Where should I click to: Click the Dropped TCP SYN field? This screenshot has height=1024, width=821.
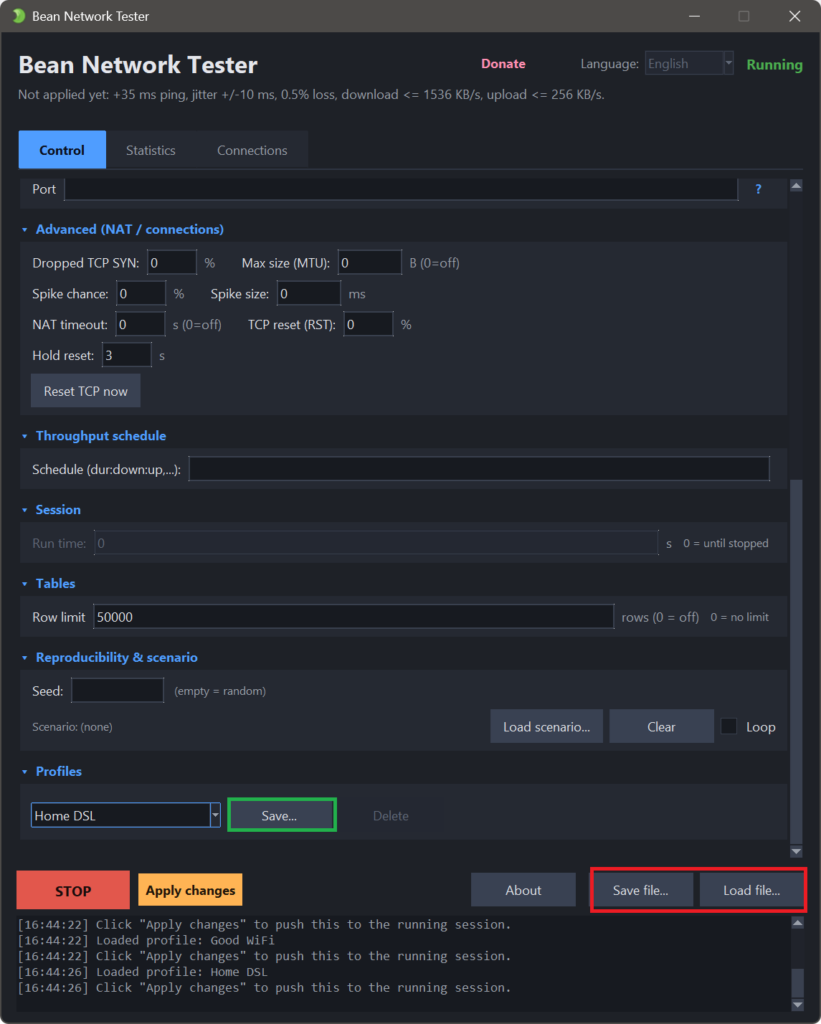pyautogui.click(x=172, y=263)
